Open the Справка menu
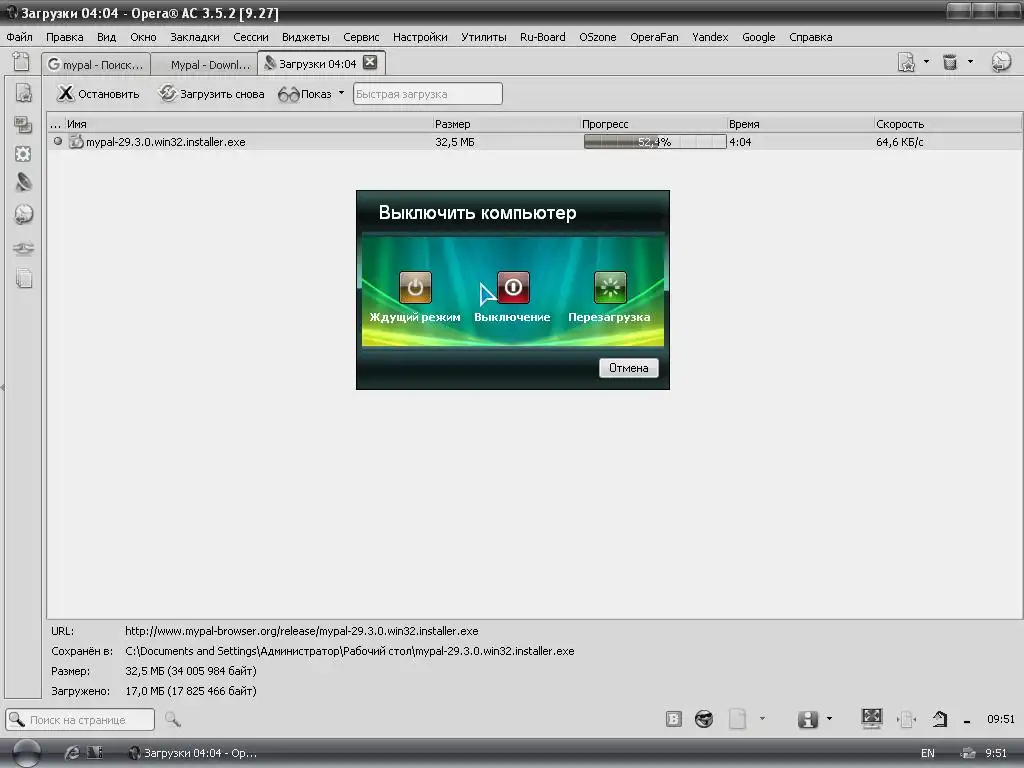Screen dimensions: 1024x768 [x=810, y=37]
